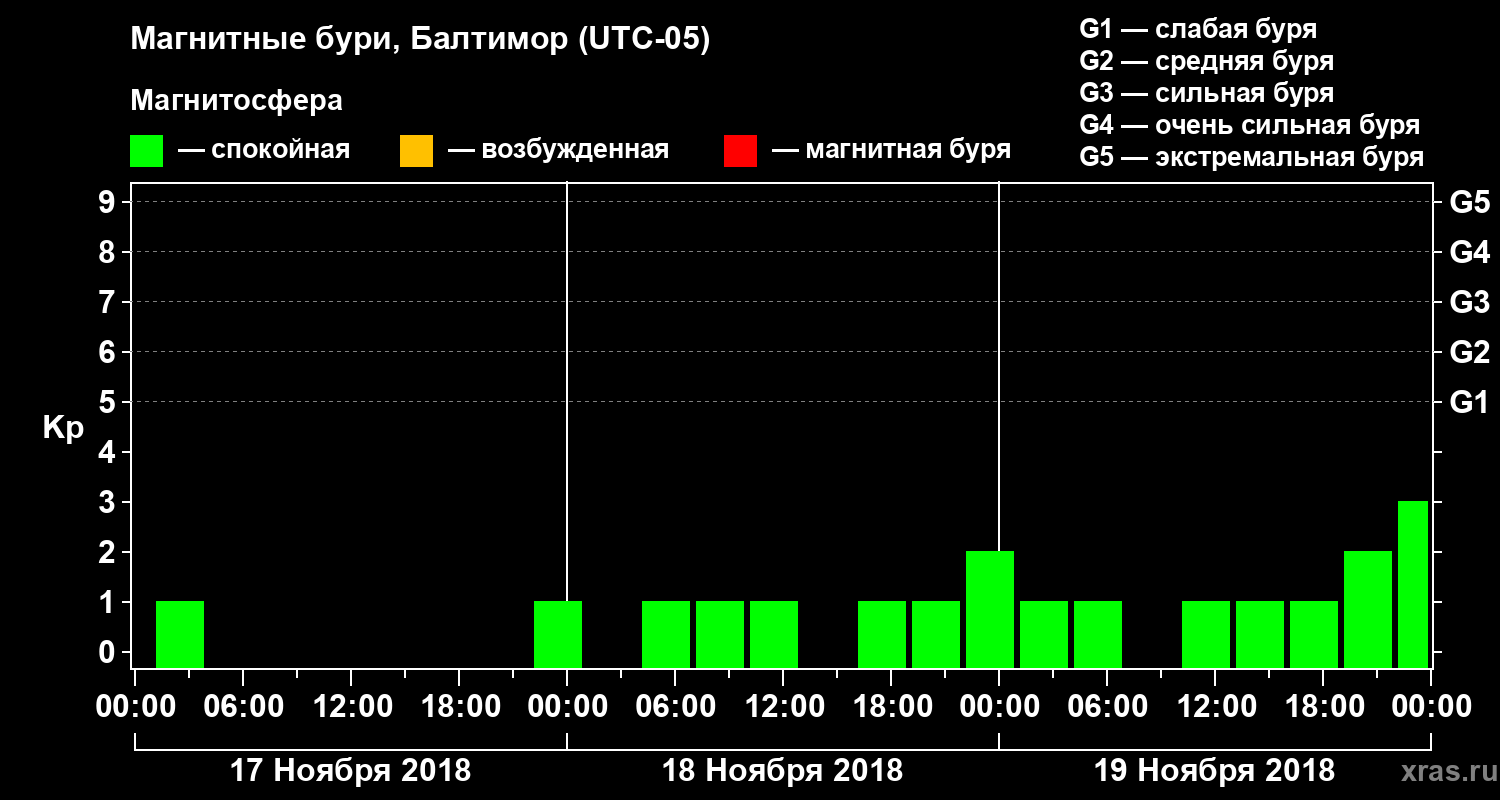
Task: Click the 'Магнитосфера' heading
Action: [236, 101]
